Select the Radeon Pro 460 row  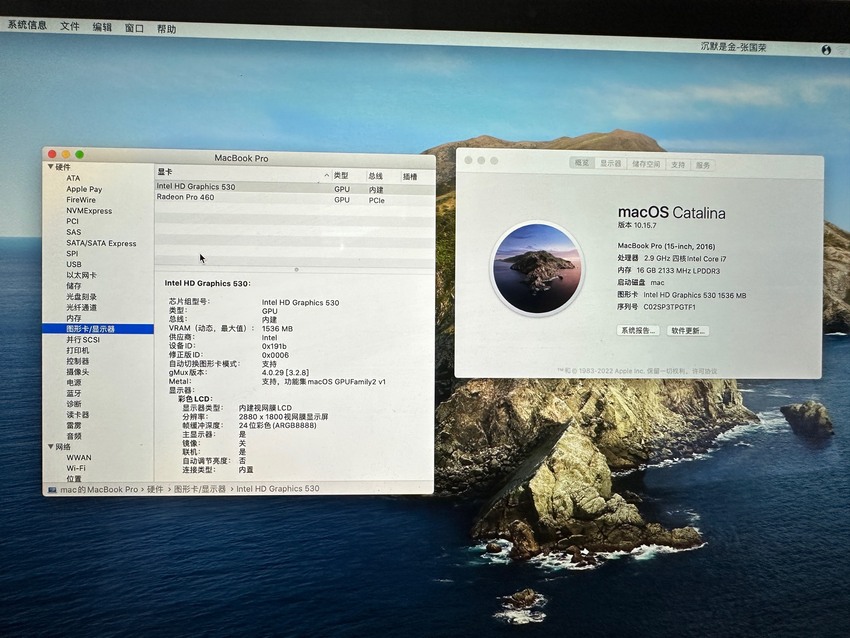[294, 198]
